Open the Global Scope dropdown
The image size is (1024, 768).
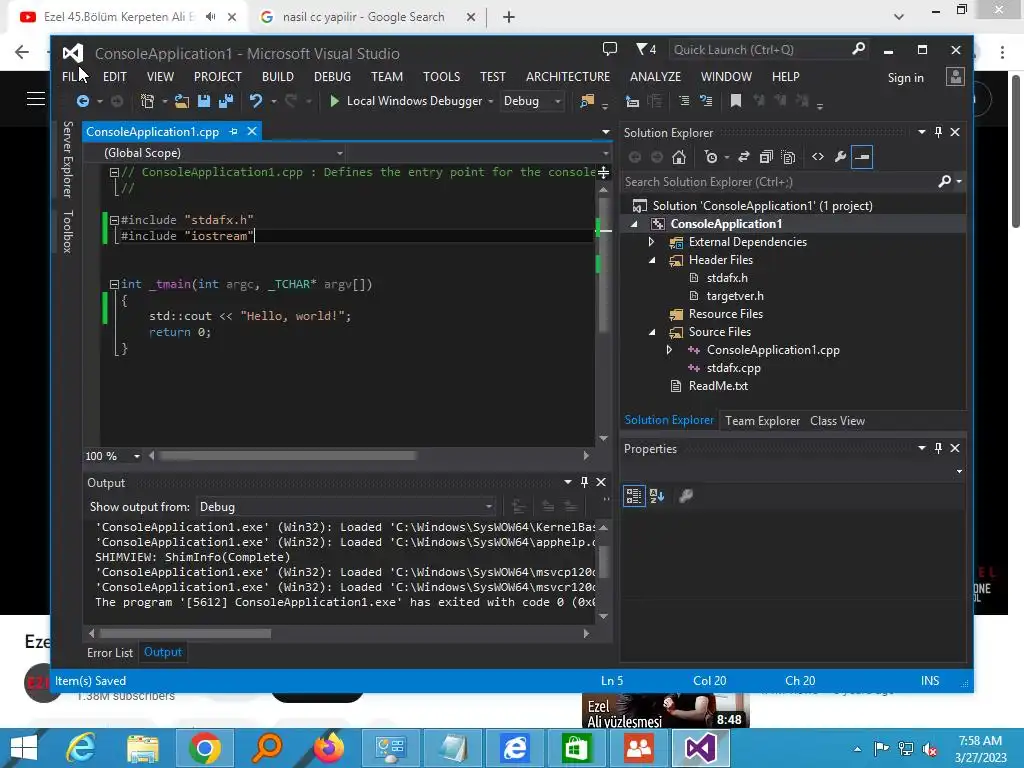(223, 153)
